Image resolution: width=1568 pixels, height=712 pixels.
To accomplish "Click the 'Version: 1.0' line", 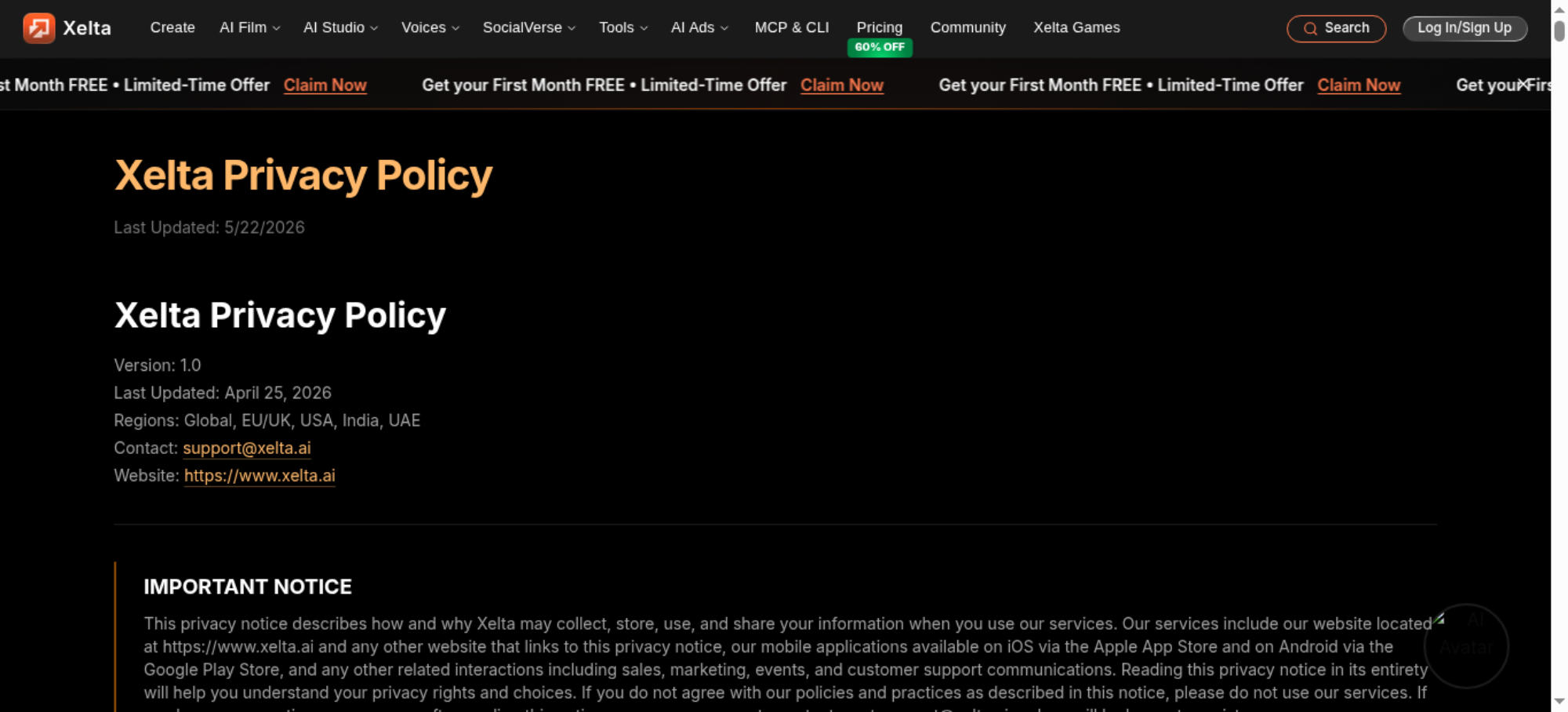I will [158, 365].
